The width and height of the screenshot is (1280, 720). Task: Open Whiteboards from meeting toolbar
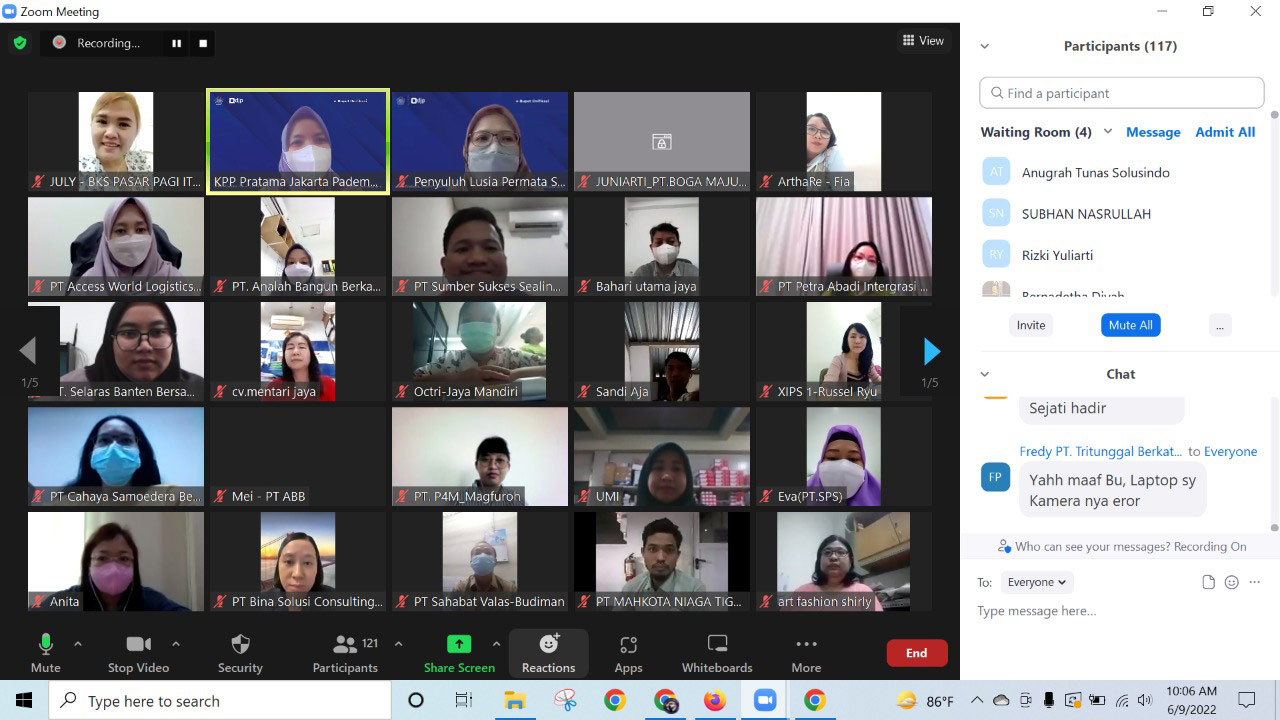[x=717, y=645]
